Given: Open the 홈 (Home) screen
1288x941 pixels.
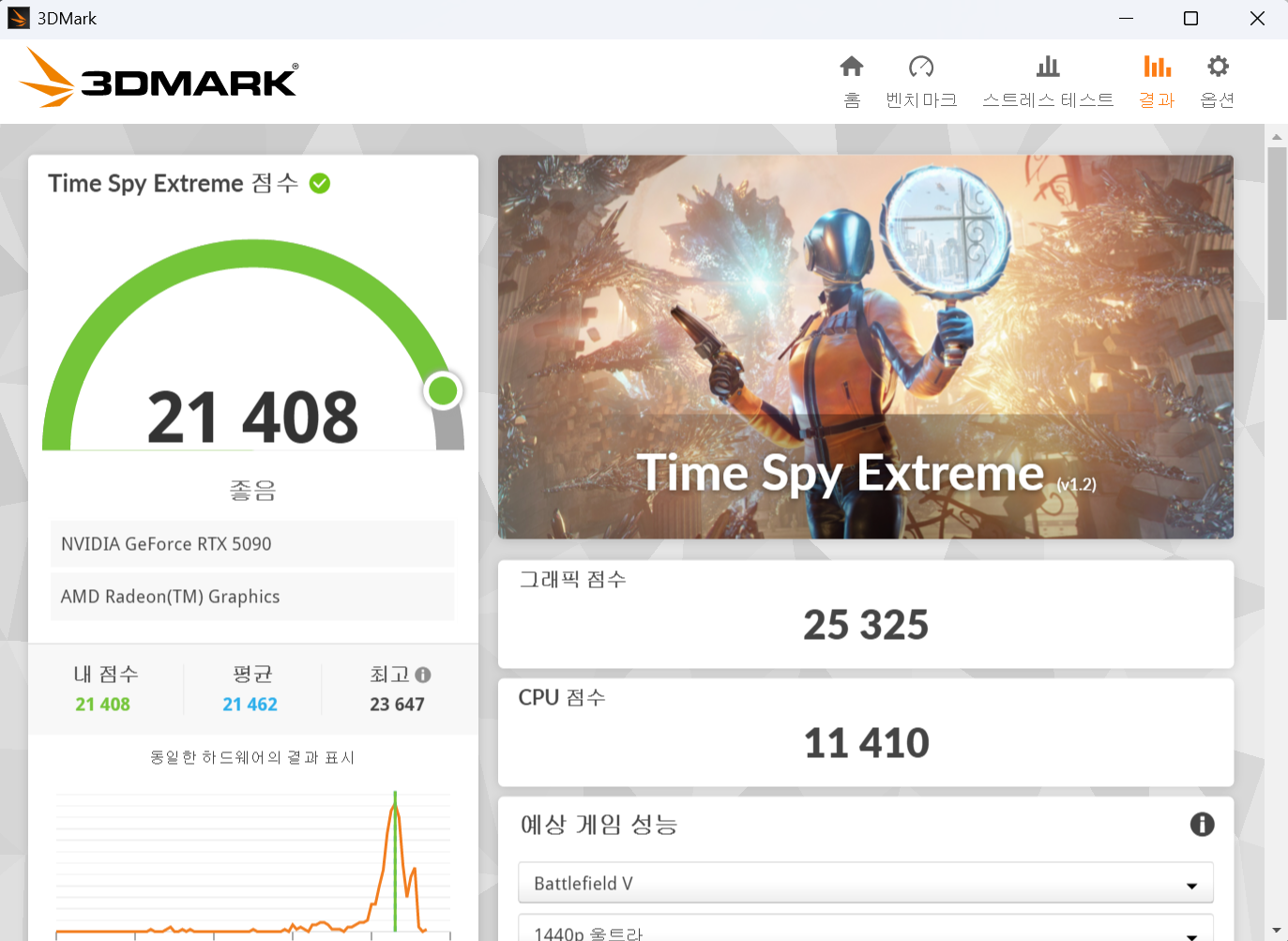Looking at the screenshot, I should pyautogui.click(x=851, y=80).
